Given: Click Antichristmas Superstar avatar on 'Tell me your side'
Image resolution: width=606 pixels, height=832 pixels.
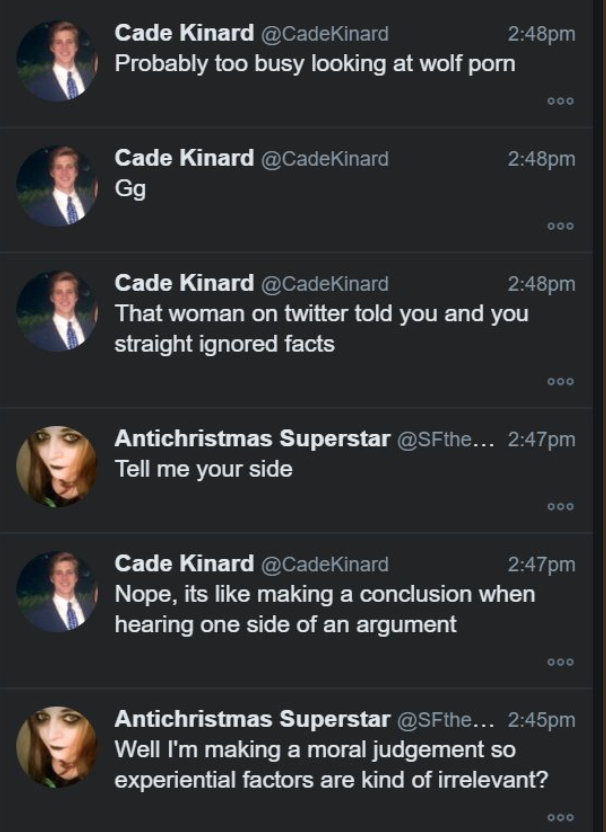Looking at the screenshot, I should pos(57,466).
